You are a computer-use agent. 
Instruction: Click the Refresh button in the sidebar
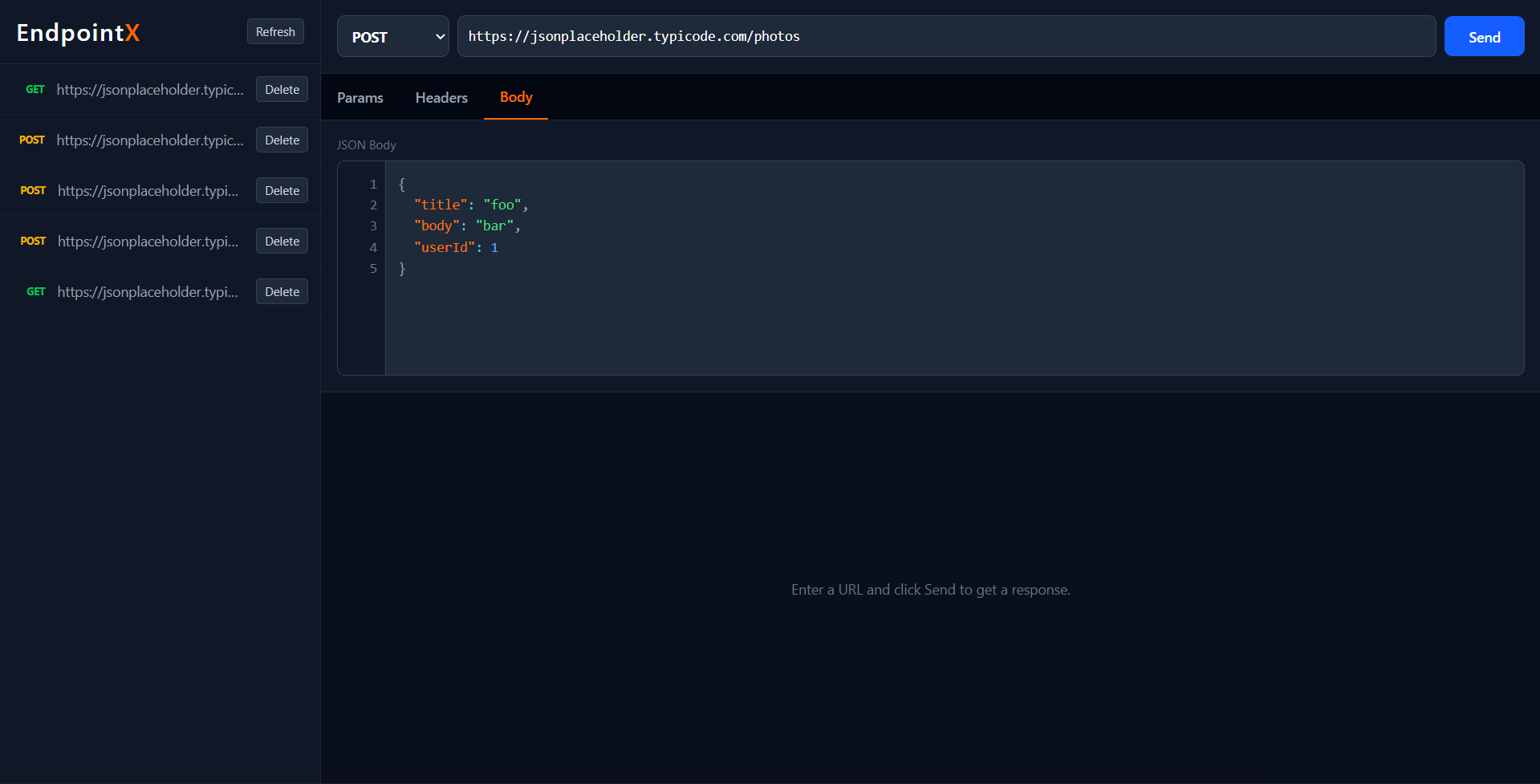click(274, 31)
